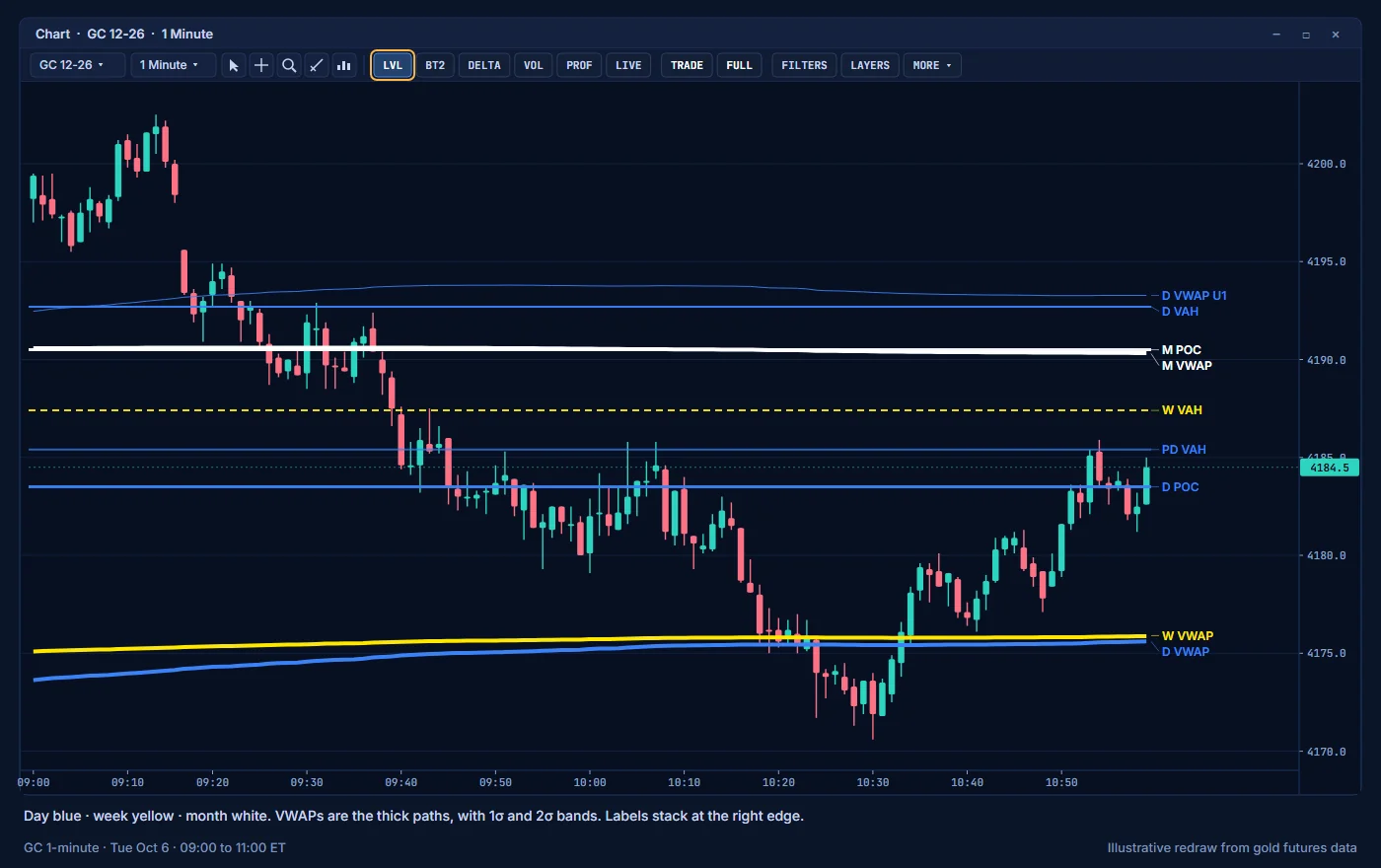Click the 09:30 time axis label
The height and width of the screenshot is (868, 1381).
pos(307,782)
